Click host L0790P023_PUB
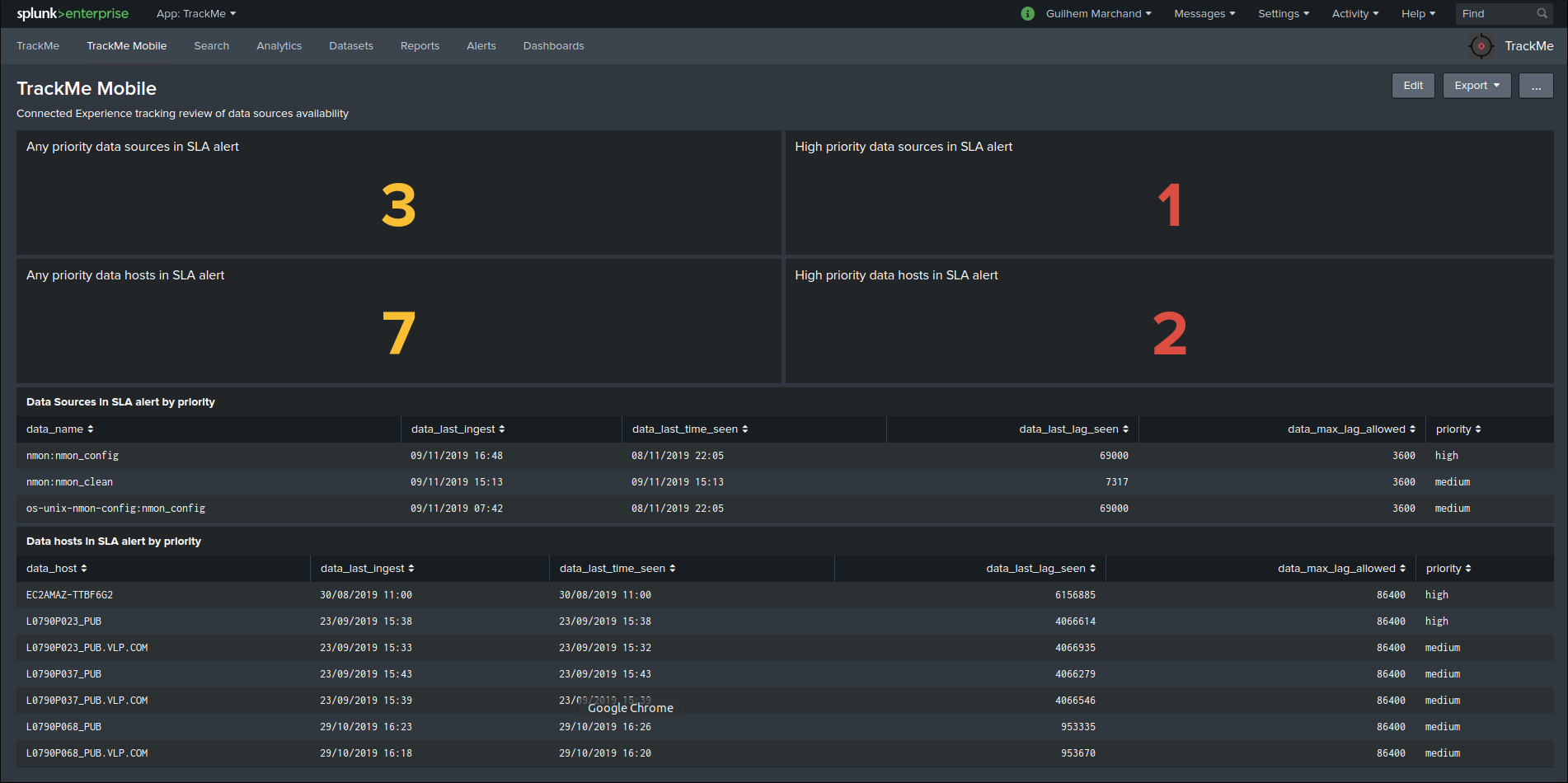The width and height of the screenshot is (1568, 783). point(64,621)
